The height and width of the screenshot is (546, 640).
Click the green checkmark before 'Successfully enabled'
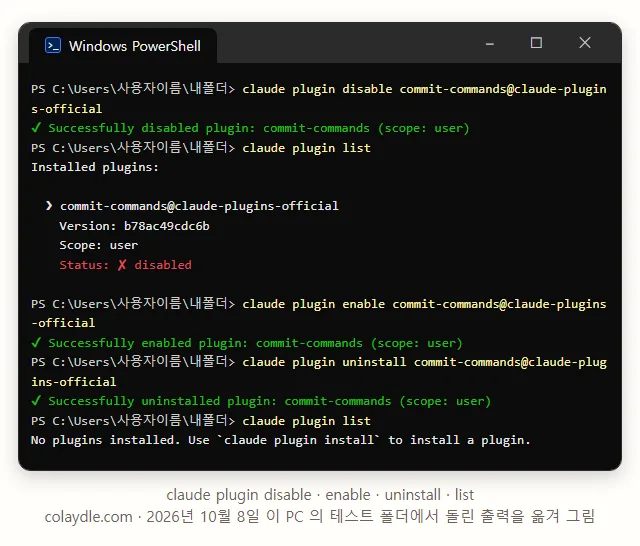pyautogui.click(x=36, y=343)
